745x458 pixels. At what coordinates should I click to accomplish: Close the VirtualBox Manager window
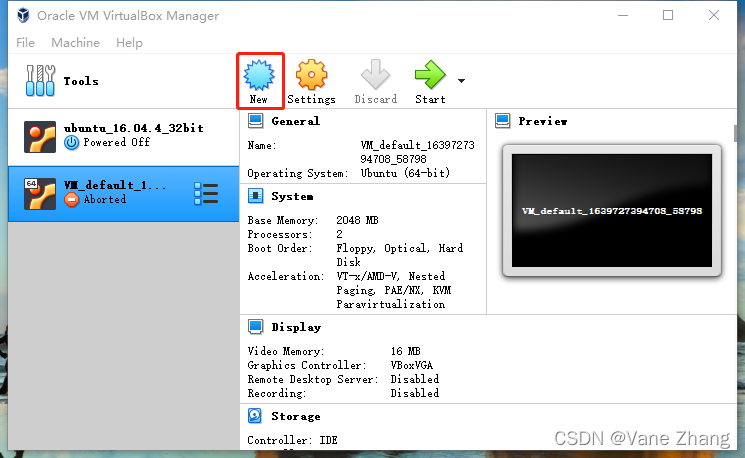point(714,16)
